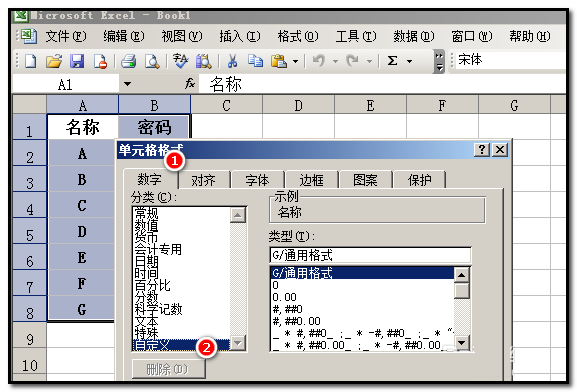The width and height of the screenshot is (577, 392).
Task: Open the 数据(D) menu
Action: (414, 36)
